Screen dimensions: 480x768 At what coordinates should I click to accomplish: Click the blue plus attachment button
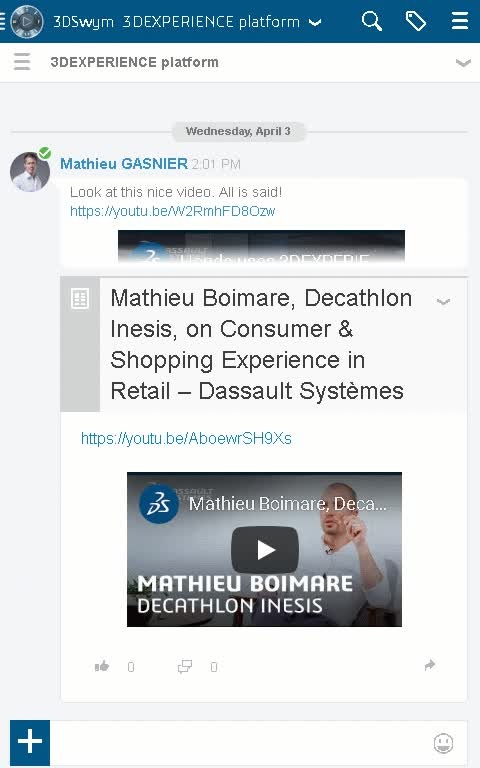[x=30, y=742]
